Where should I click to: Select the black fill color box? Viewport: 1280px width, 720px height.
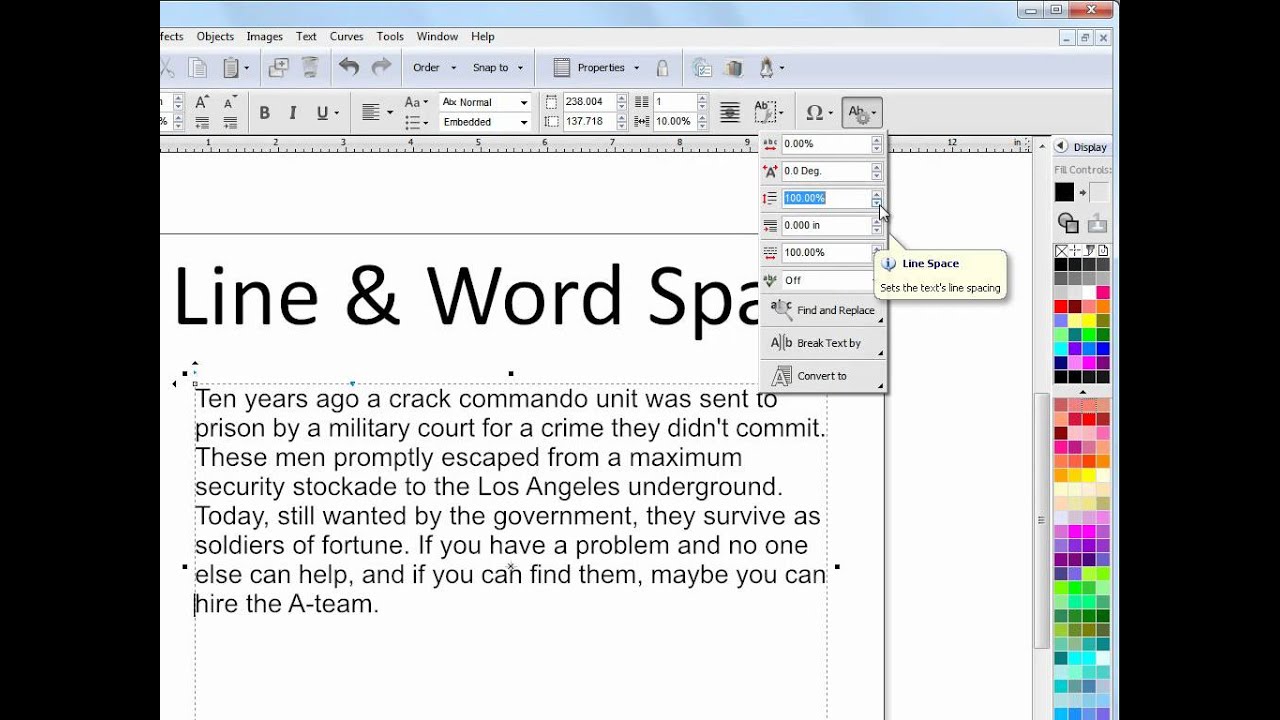click(1064, 192)
